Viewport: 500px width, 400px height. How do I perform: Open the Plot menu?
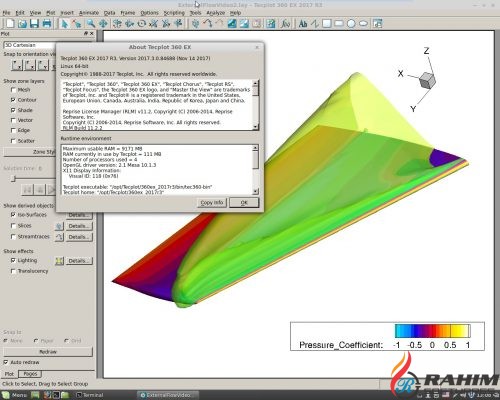click(x=51, y=13)
